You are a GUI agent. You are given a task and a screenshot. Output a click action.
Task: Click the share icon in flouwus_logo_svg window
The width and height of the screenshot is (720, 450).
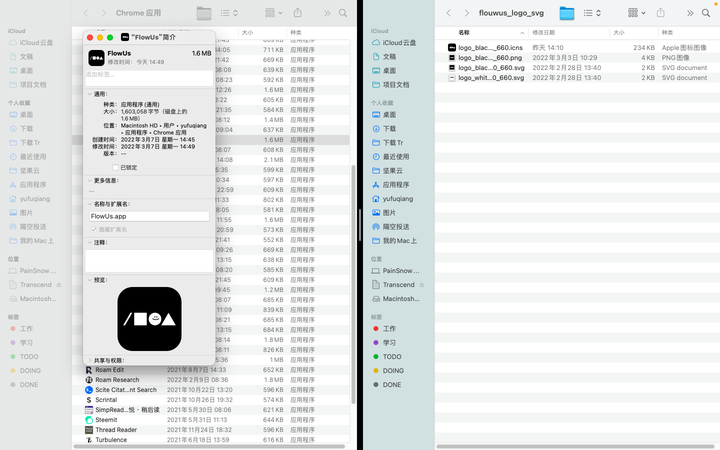click(x=661, y=13)
